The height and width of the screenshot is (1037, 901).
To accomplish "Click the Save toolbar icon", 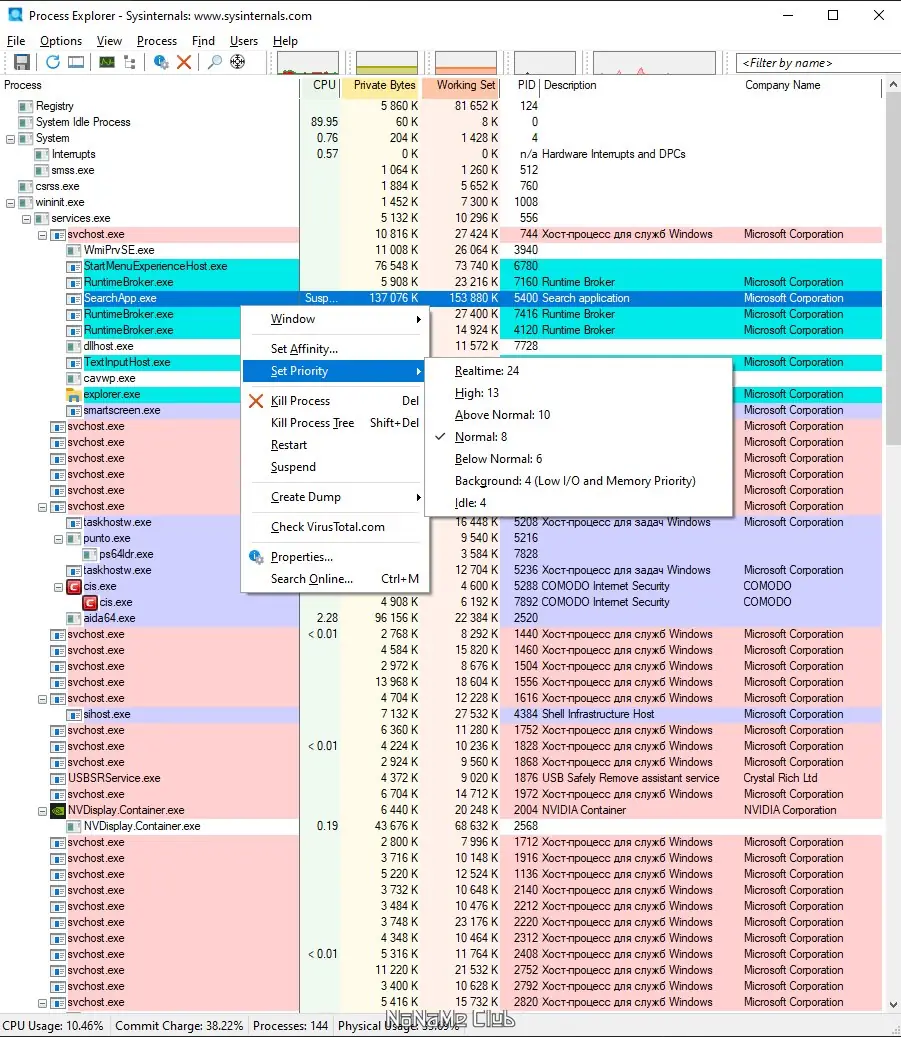I will (22, 62).
